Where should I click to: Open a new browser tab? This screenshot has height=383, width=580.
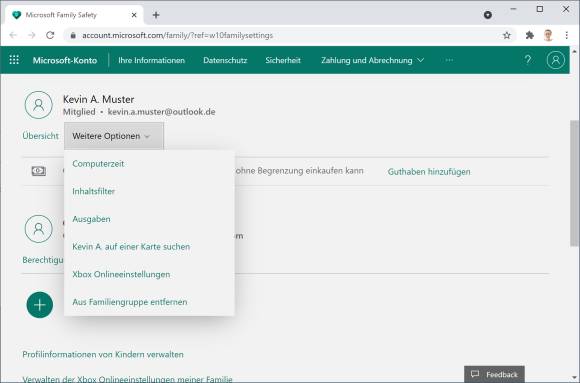click(x=156, y=15)
